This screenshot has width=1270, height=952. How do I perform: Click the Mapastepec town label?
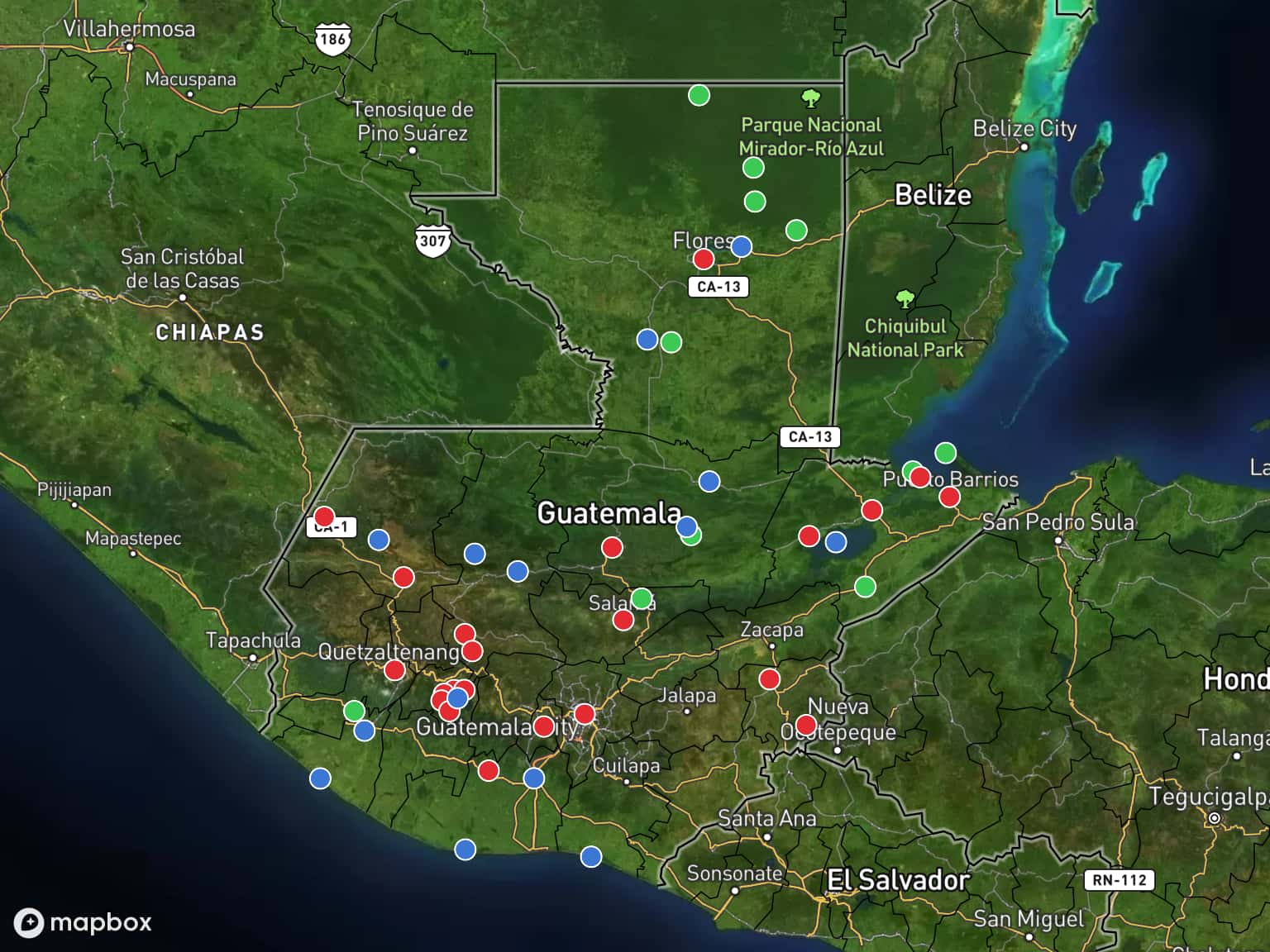[x=133, y=538]
